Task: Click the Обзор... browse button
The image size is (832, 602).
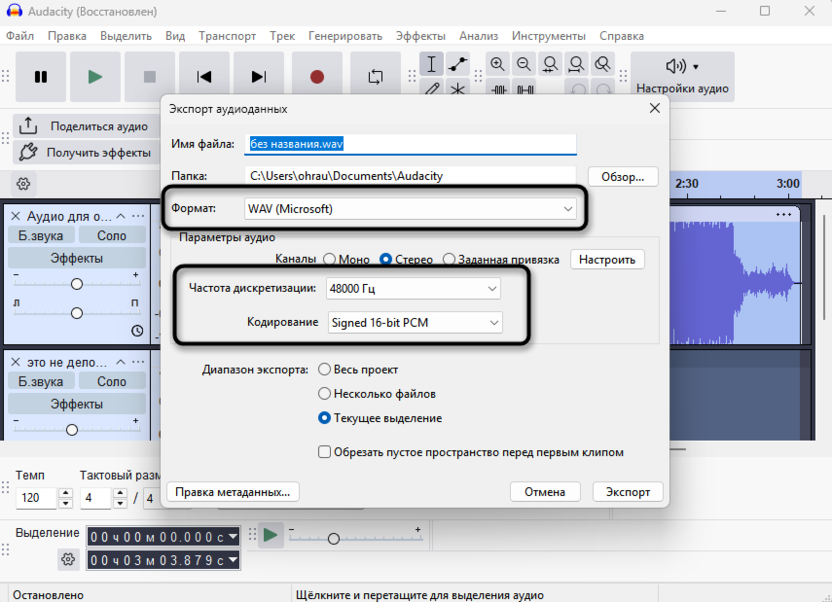Action: 623,176
